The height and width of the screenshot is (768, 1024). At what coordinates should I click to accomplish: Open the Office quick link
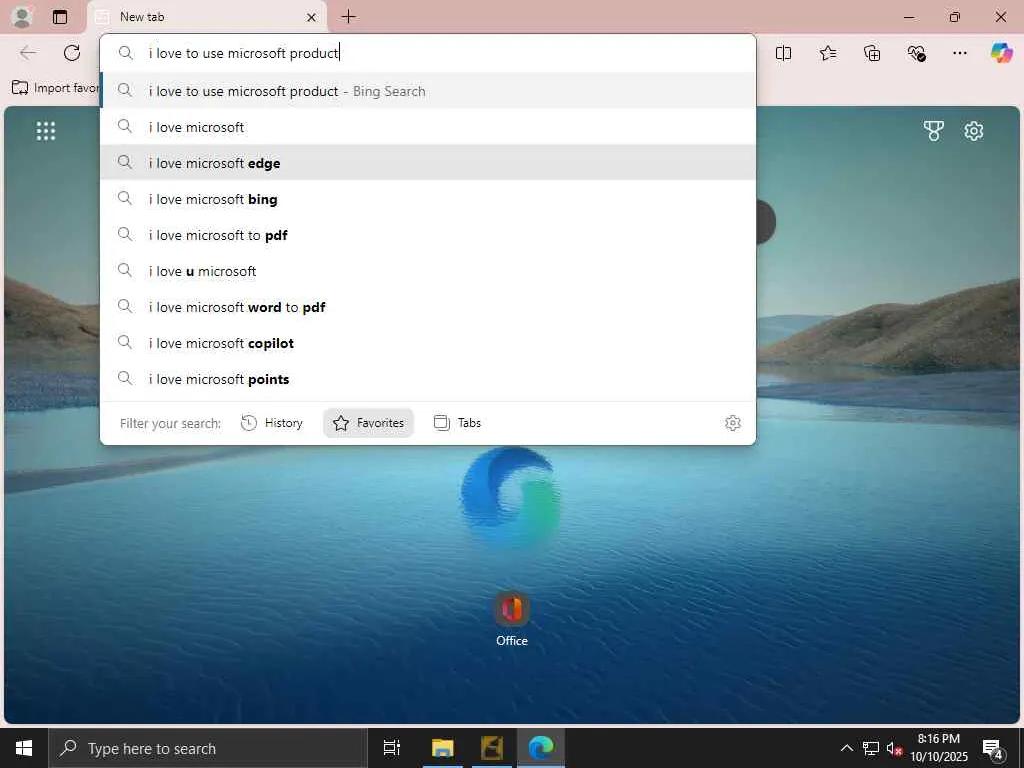[x=511, y=620]
